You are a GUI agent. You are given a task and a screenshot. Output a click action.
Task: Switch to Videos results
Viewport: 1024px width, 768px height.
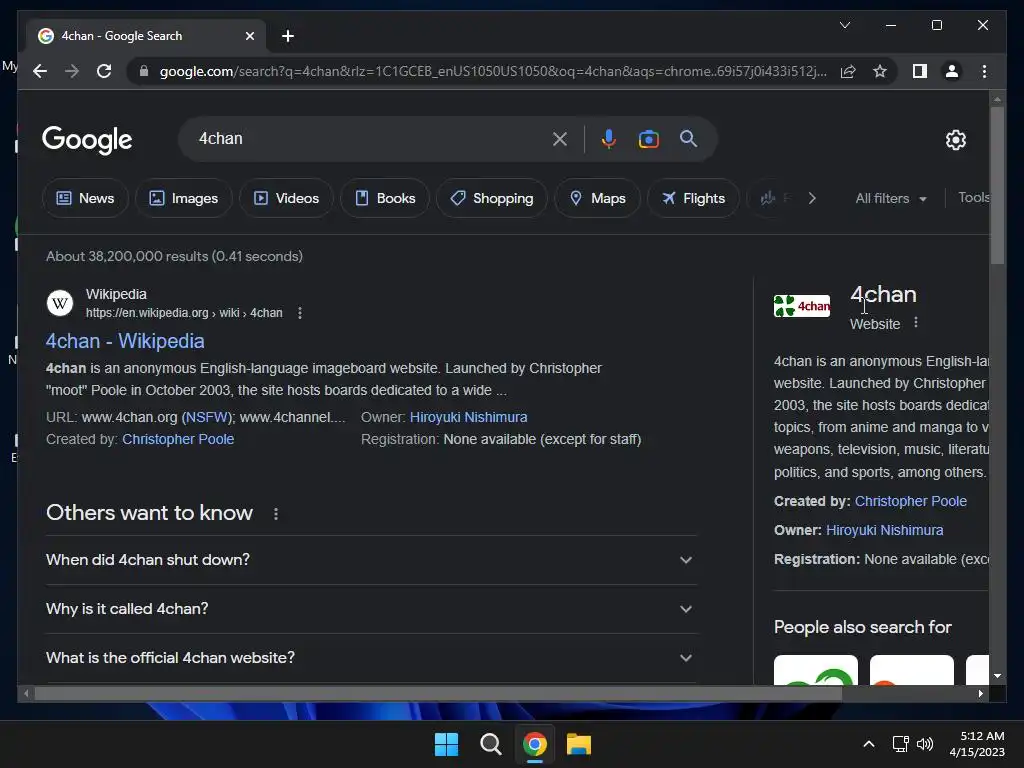coord(286,198)
